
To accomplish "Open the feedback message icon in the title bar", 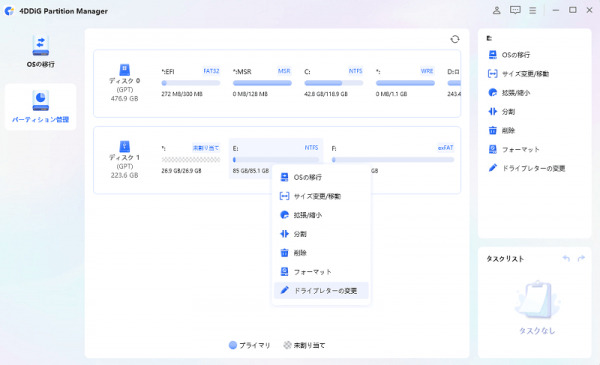I will pos(515,10).
